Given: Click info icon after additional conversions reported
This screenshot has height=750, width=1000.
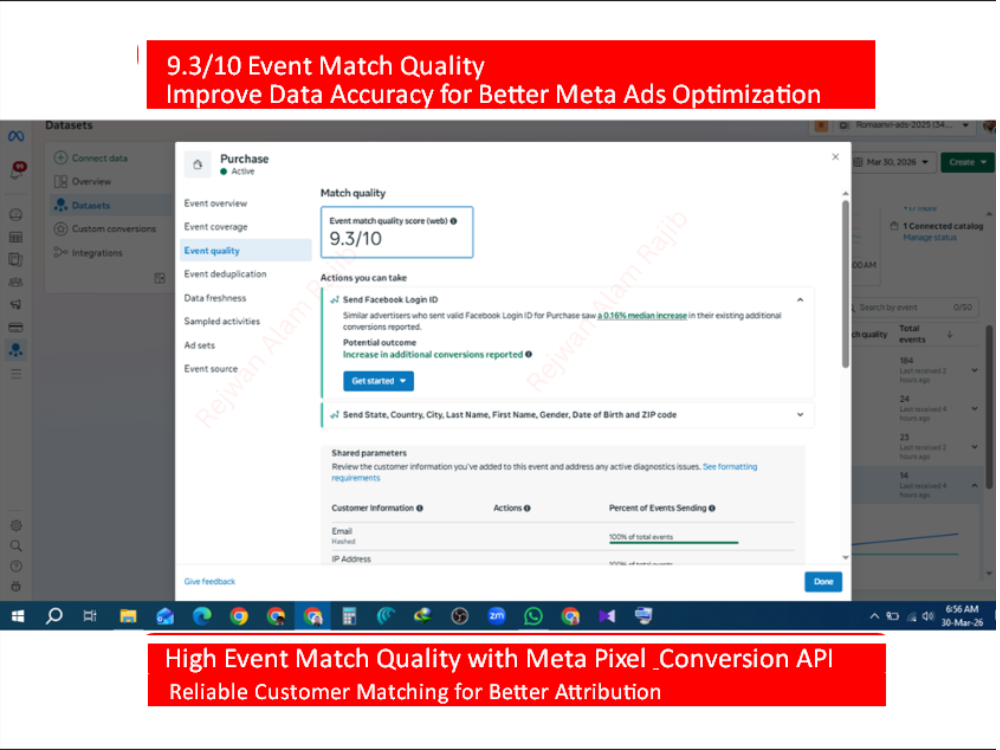Looking at the screenshot, I should [x=529, y=355].
